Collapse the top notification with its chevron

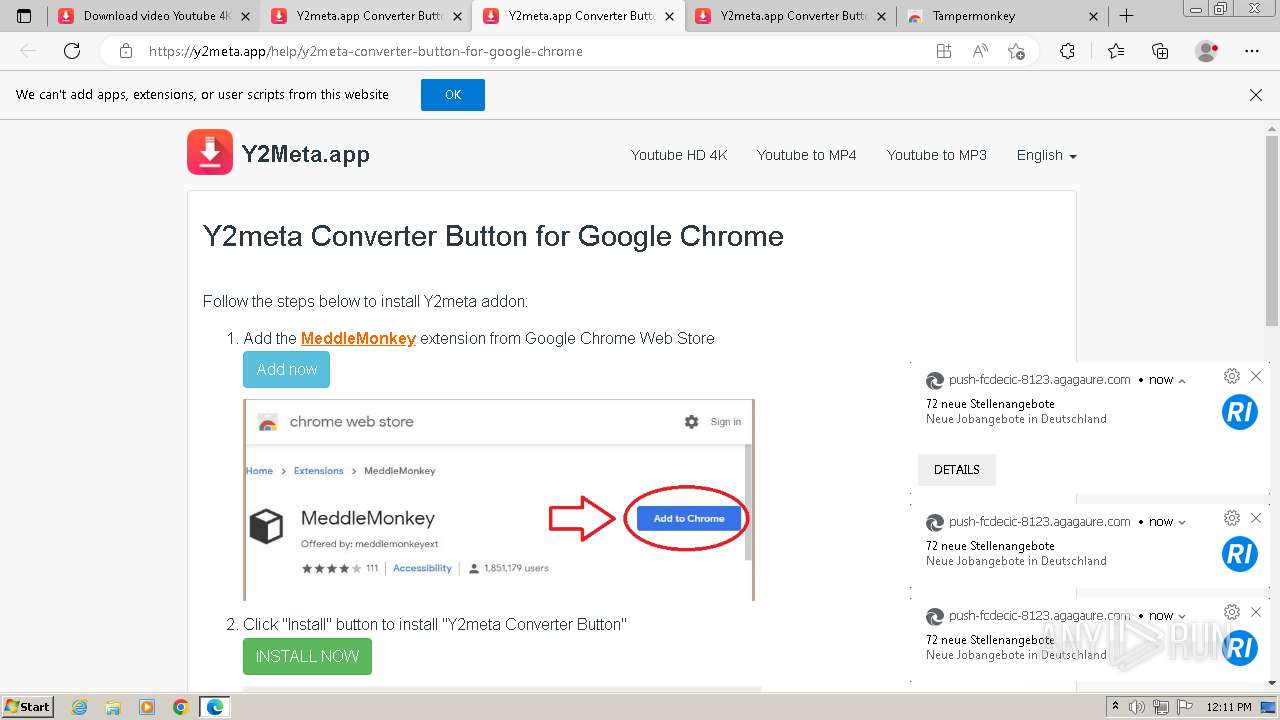pos(1182,381)
